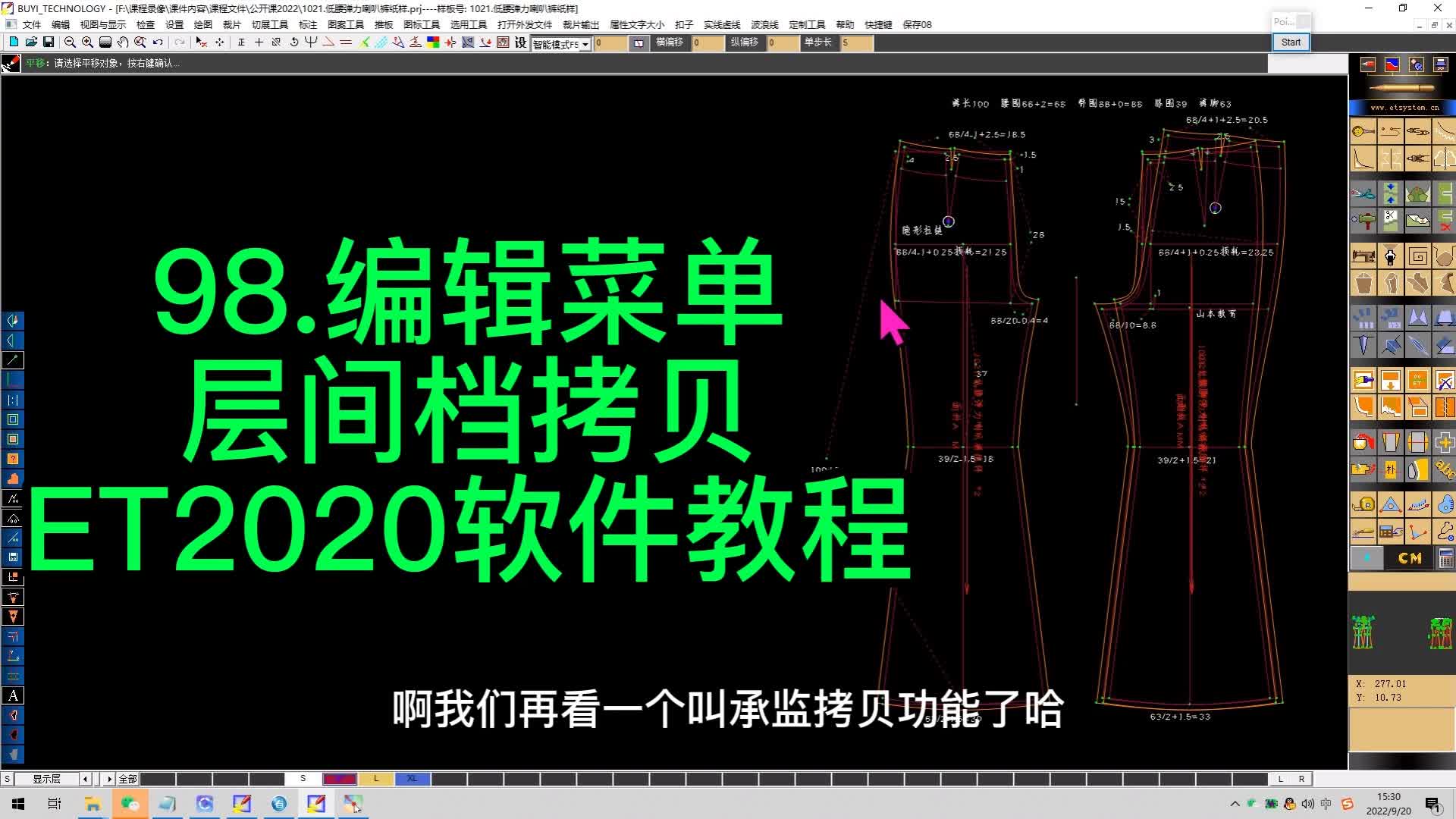
Task: Click the multicolor squares toolbar icon
Action: tap(433, 42)
